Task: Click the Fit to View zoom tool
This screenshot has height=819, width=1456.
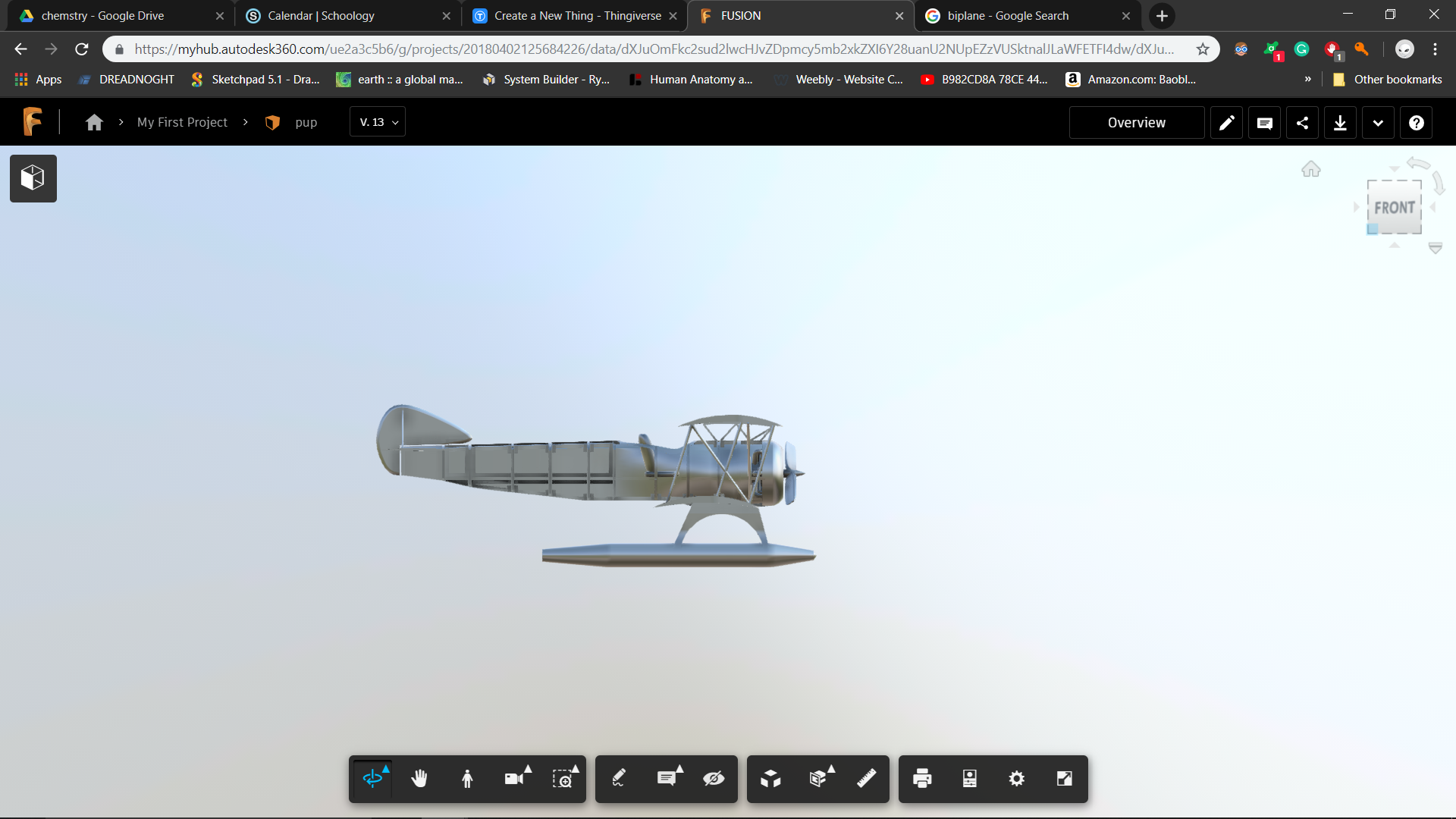Action: pyautogui.click(x=563, y=779)
